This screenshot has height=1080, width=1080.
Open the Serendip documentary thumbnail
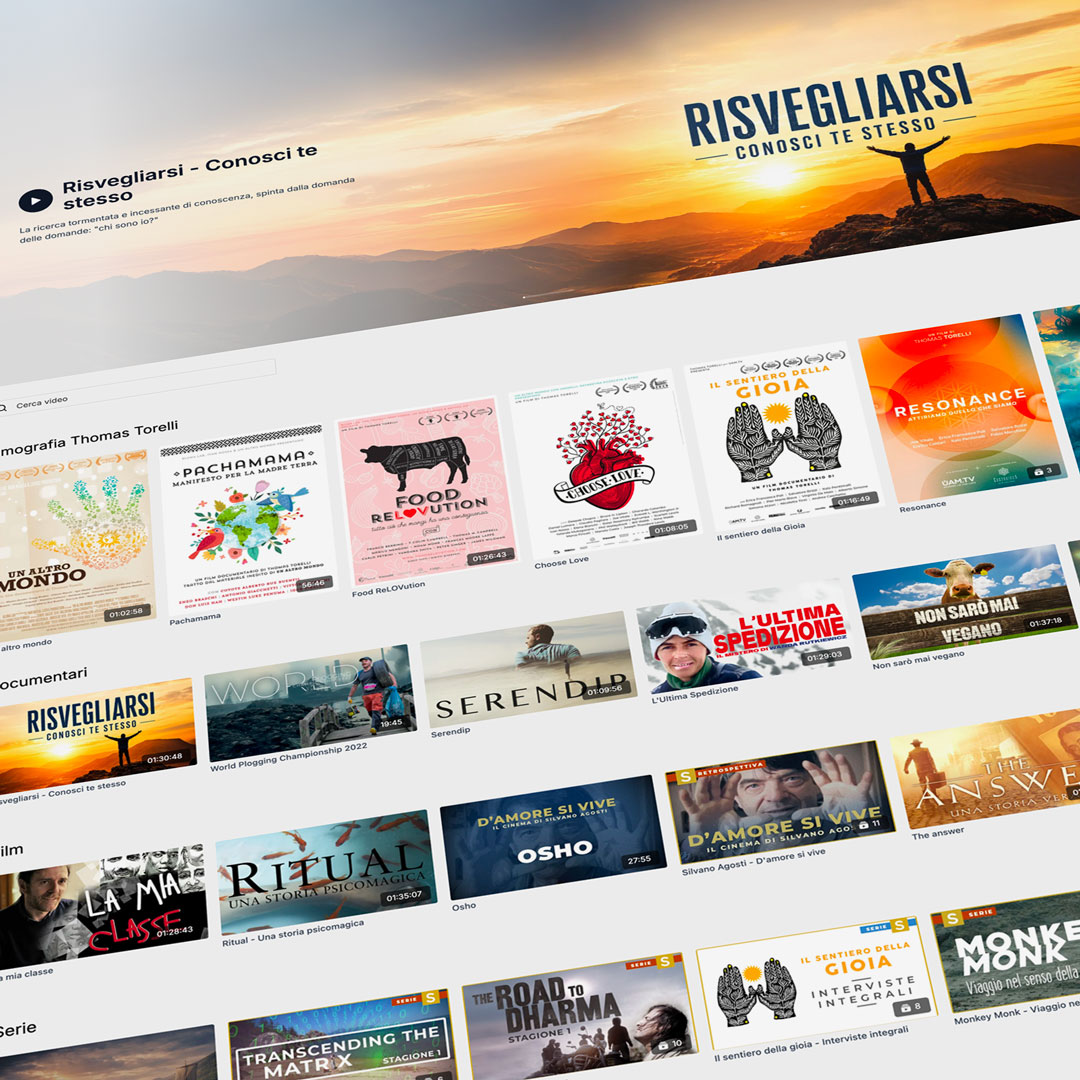(529, 669)
